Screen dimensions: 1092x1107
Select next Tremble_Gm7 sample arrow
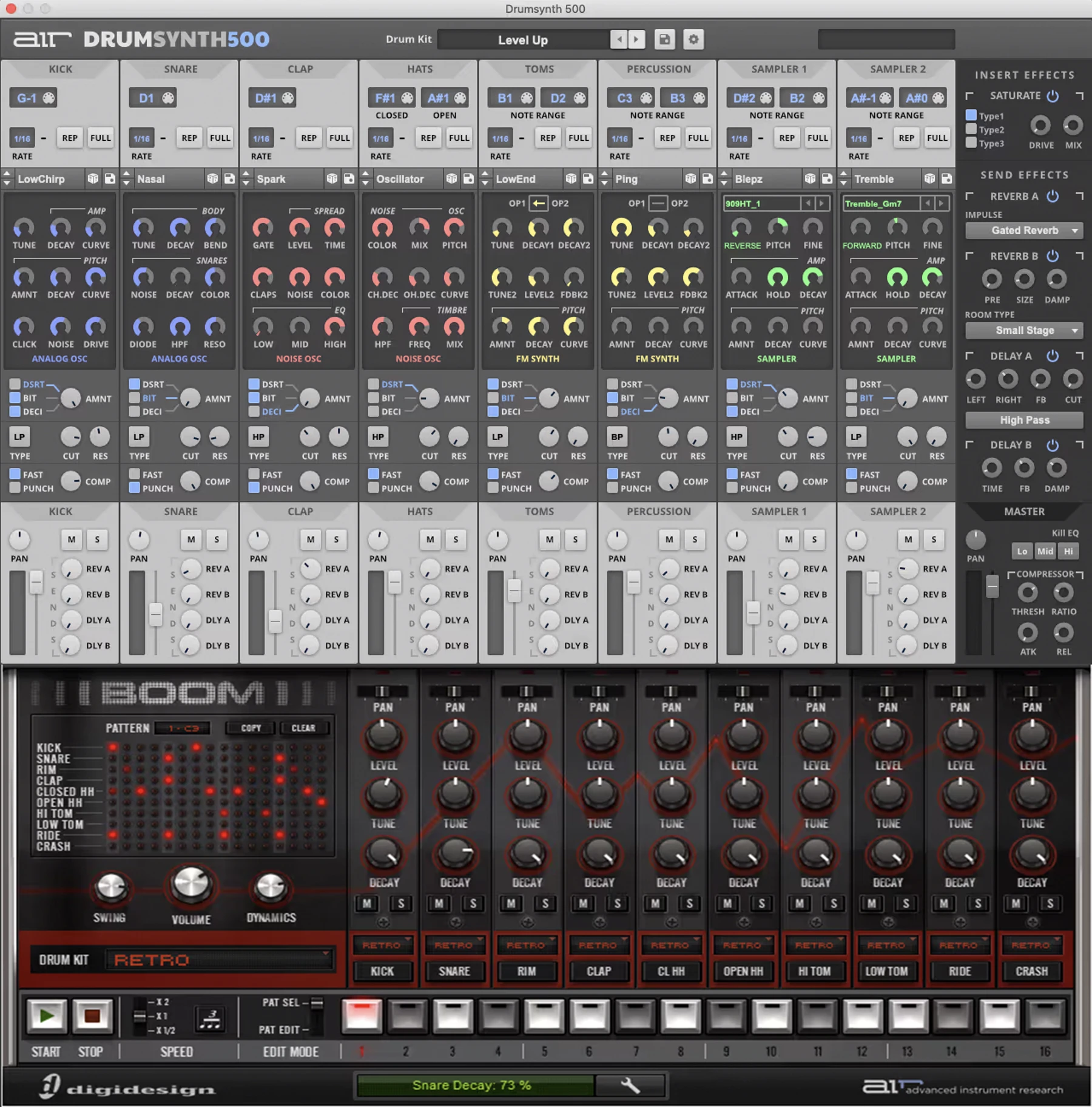[942, 203]
